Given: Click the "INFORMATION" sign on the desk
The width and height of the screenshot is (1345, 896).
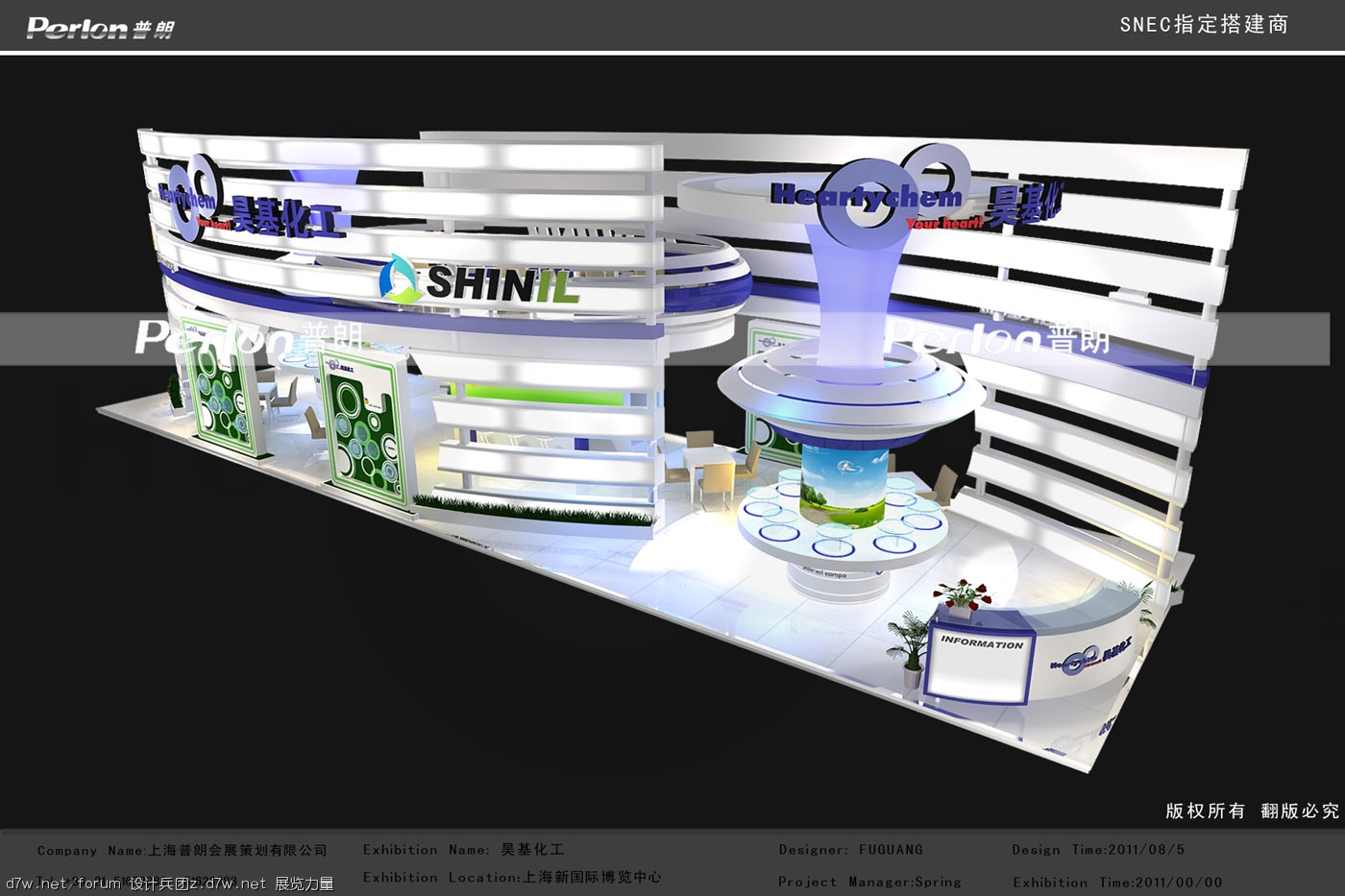Looking at the screenshot, I should 982,642.
